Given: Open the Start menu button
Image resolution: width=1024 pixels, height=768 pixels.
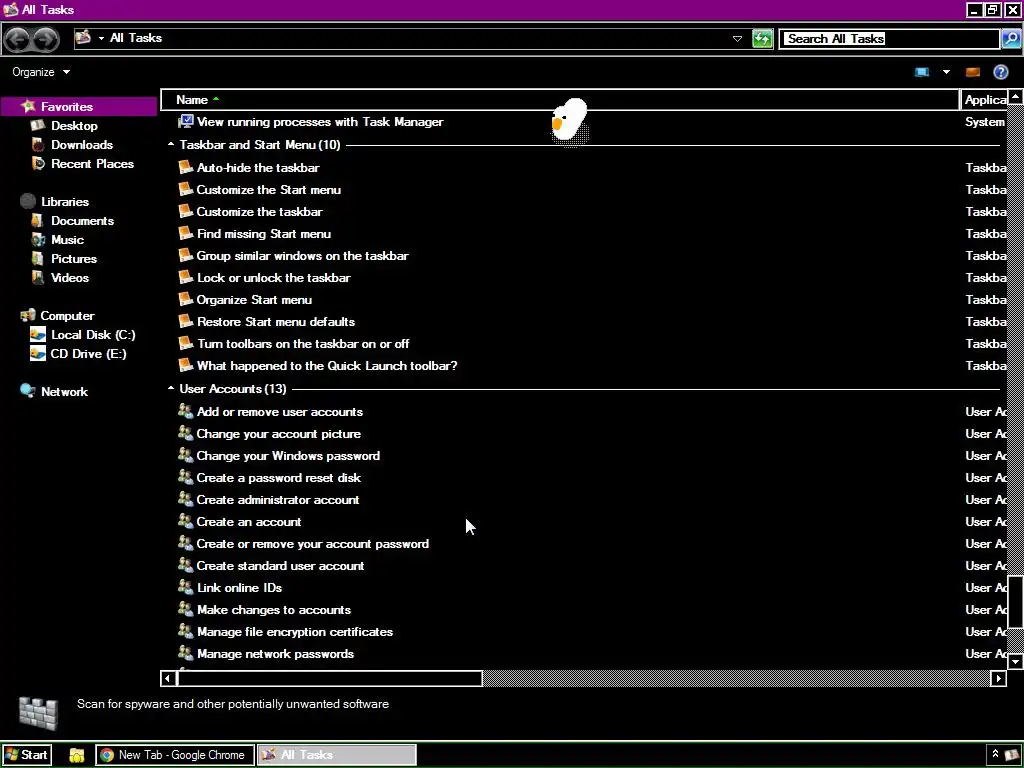Looking at the screenshot, I should [x=26, y=755].
